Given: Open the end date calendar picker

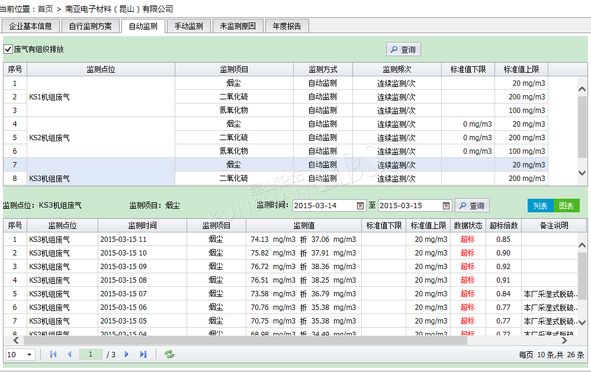Looking at the screenshot, I should (x=446, y=205).
